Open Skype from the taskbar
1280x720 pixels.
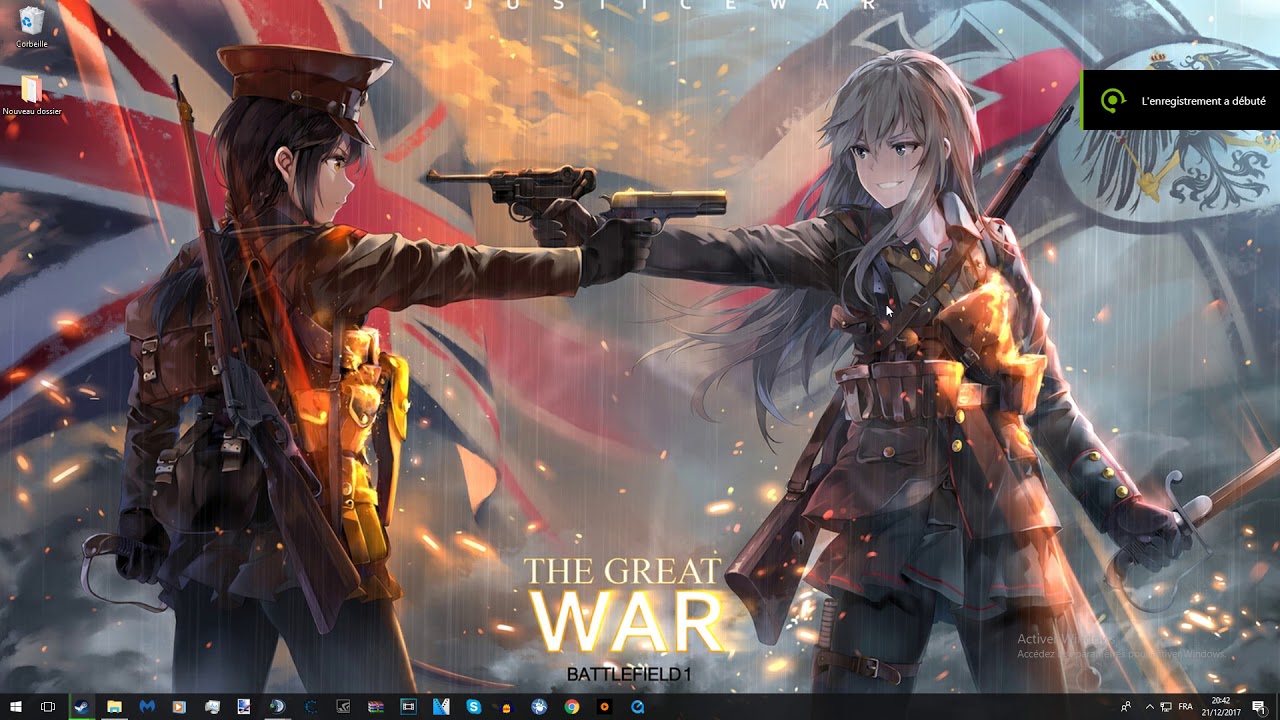(x=473, y=706)
